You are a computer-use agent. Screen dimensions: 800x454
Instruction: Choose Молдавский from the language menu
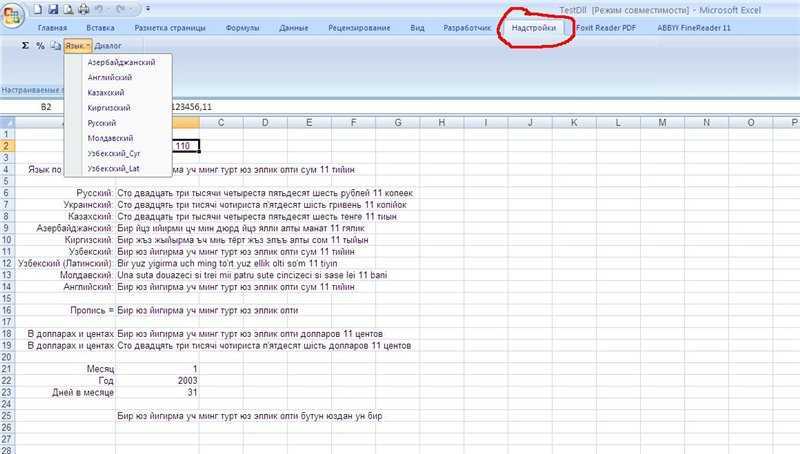tap(110, 138)
